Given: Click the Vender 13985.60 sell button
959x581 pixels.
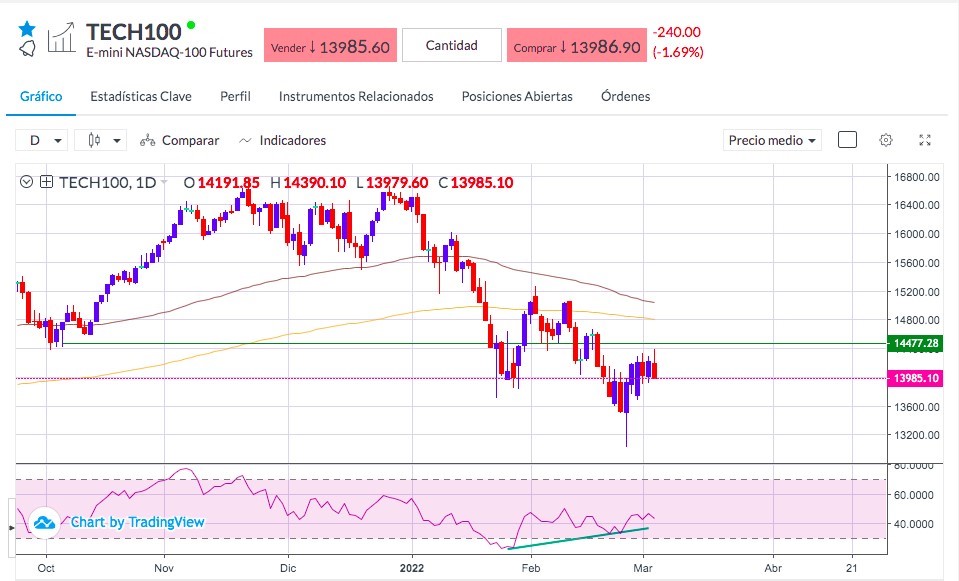Looking at the screenshot, I should pyautogui.click(x=330, y=45).
